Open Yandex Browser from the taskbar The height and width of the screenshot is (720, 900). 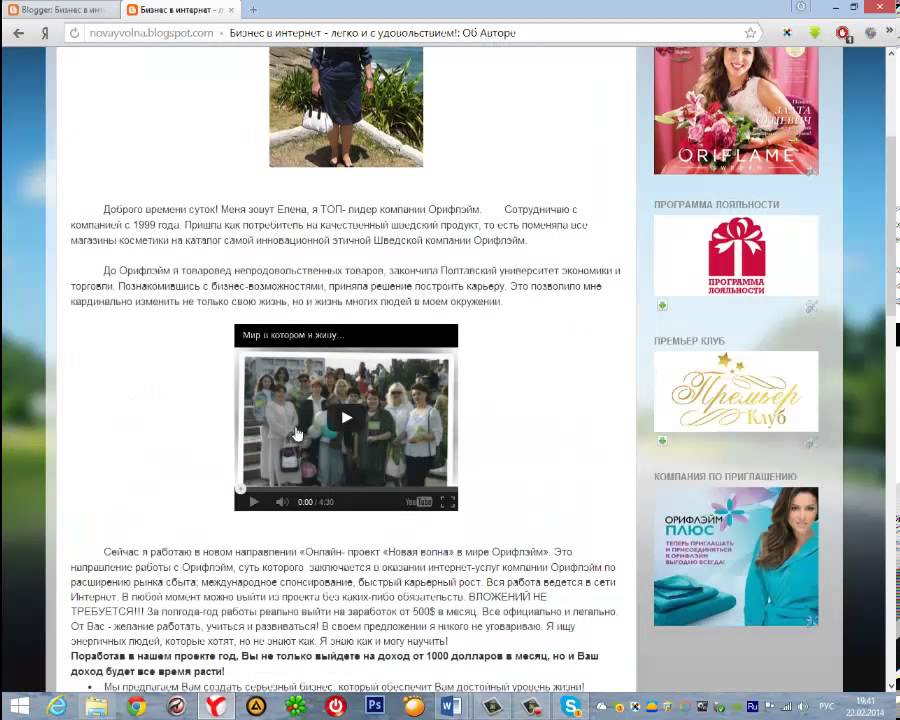[216, 706]
